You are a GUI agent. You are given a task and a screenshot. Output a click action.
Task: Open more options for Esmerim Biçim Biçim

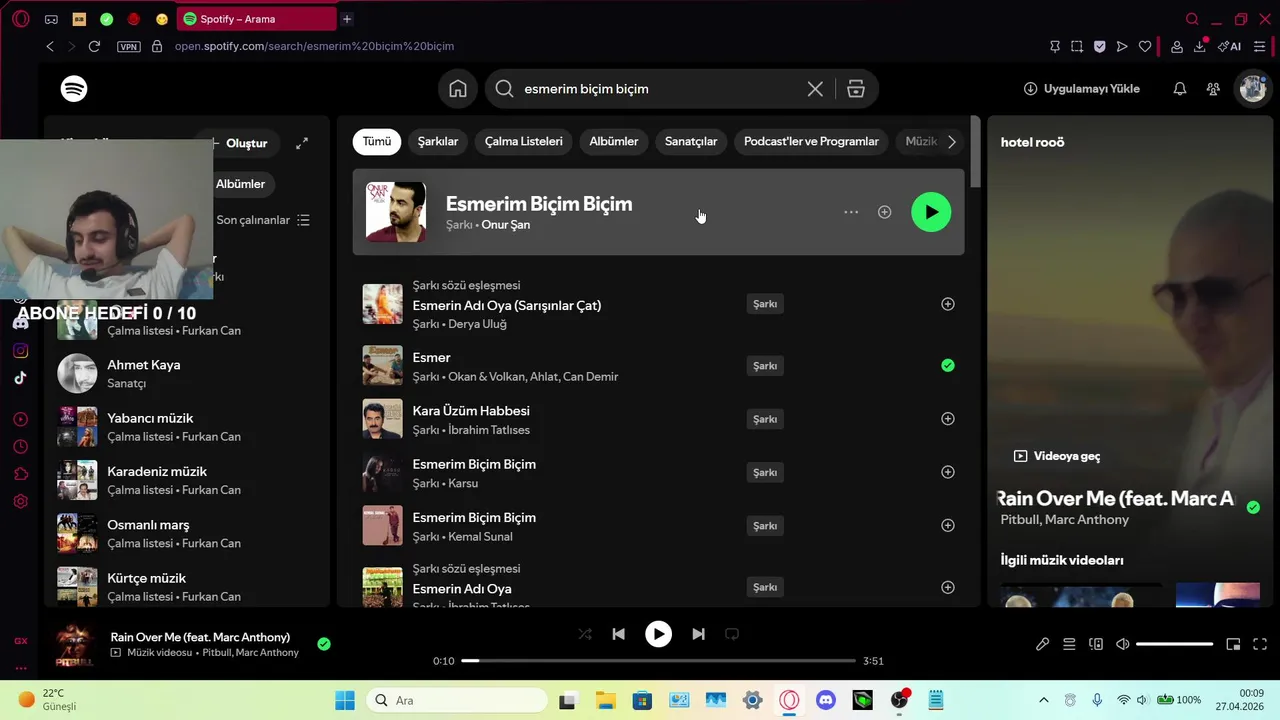851,212
